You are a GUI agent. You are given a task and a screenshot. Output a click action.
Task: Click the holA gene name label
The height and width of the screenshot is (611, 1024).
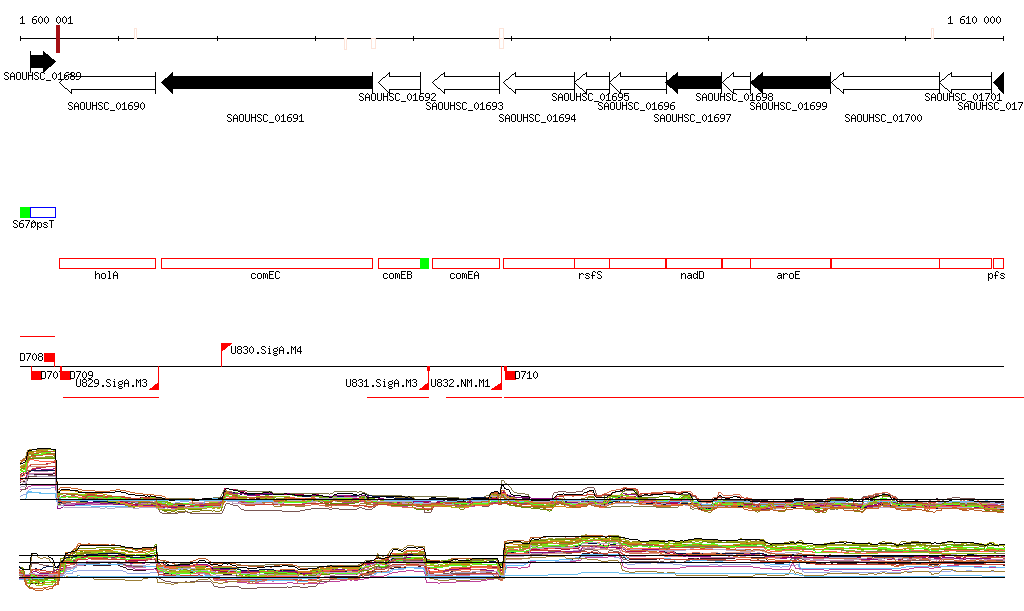point(106,275)
